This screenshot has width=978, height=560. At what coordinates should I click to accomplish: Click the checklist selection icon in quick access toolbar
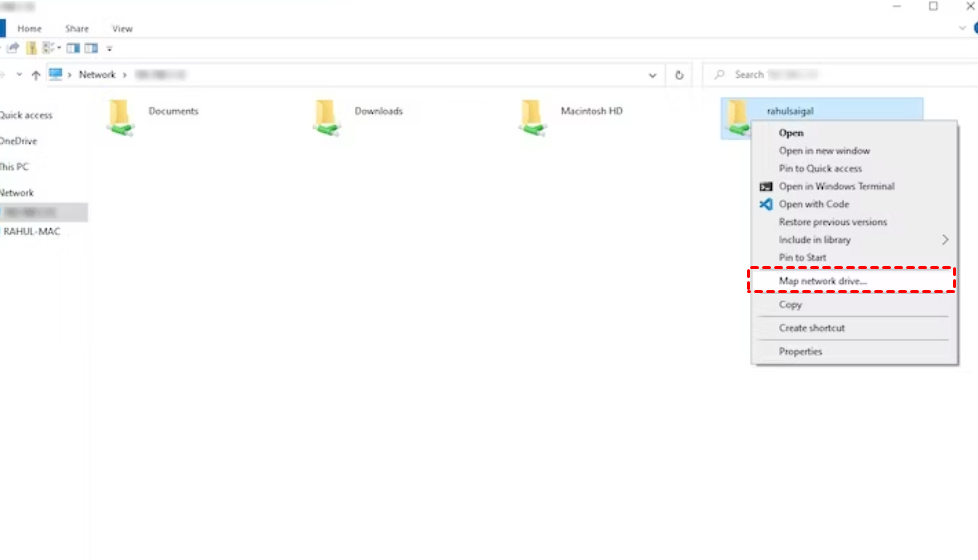(x=48, y=48)
